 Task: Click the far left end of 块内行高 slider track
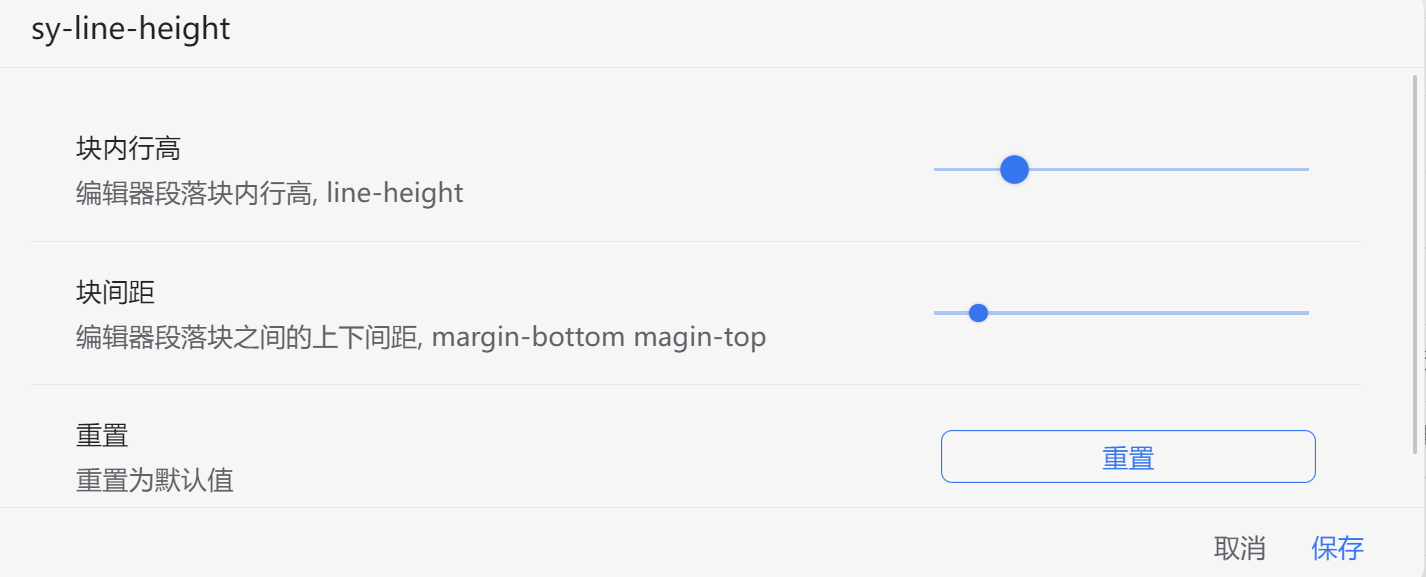937,170
